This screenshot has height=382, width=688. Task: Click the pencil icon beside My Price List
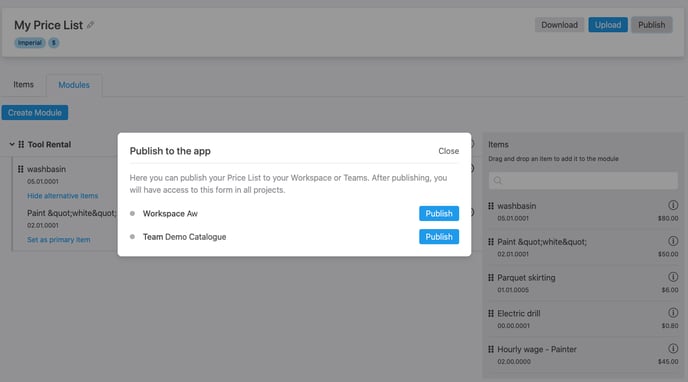[x=90, y=25]
